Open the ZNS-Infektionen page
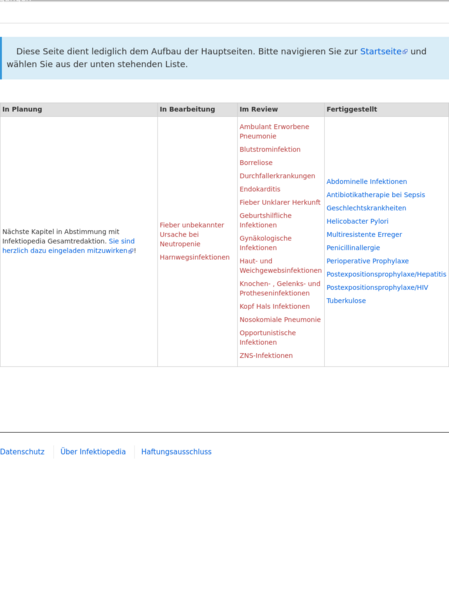The width and height of the screenshot is (449, 599). pos(266,356)
